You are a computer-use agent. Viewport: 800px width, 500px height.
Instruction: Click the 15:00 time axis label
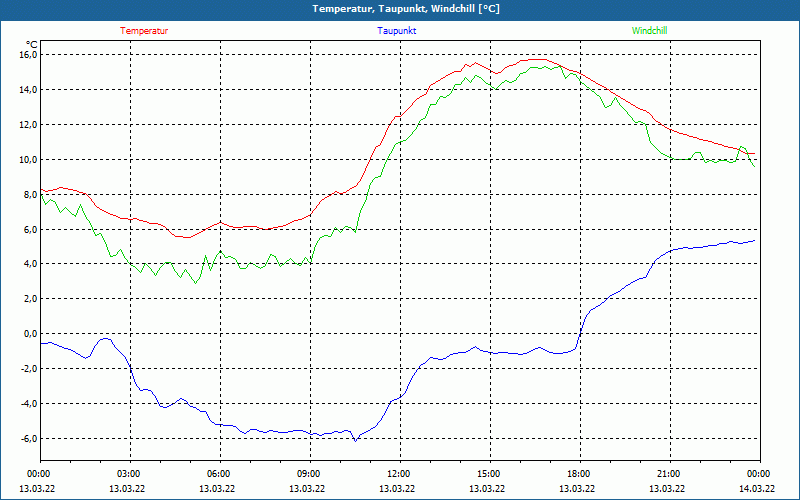coord(490,474)
